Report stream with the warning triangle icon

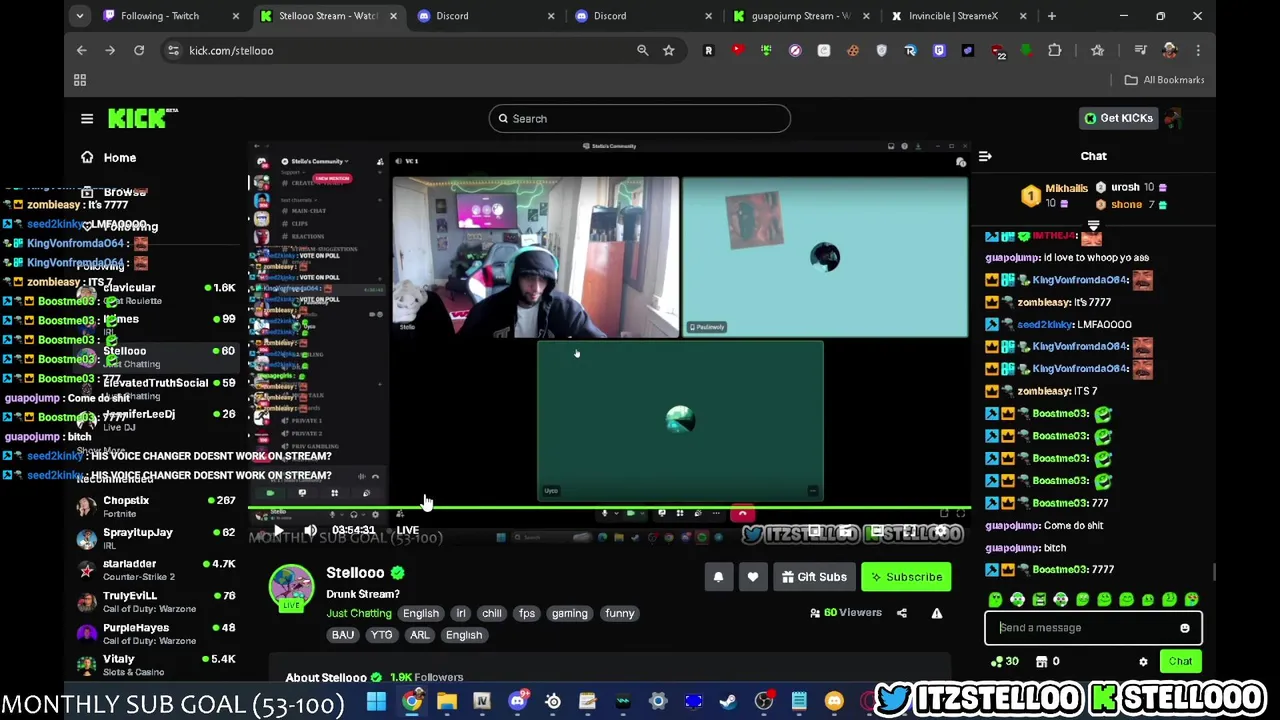click(937, 613)
